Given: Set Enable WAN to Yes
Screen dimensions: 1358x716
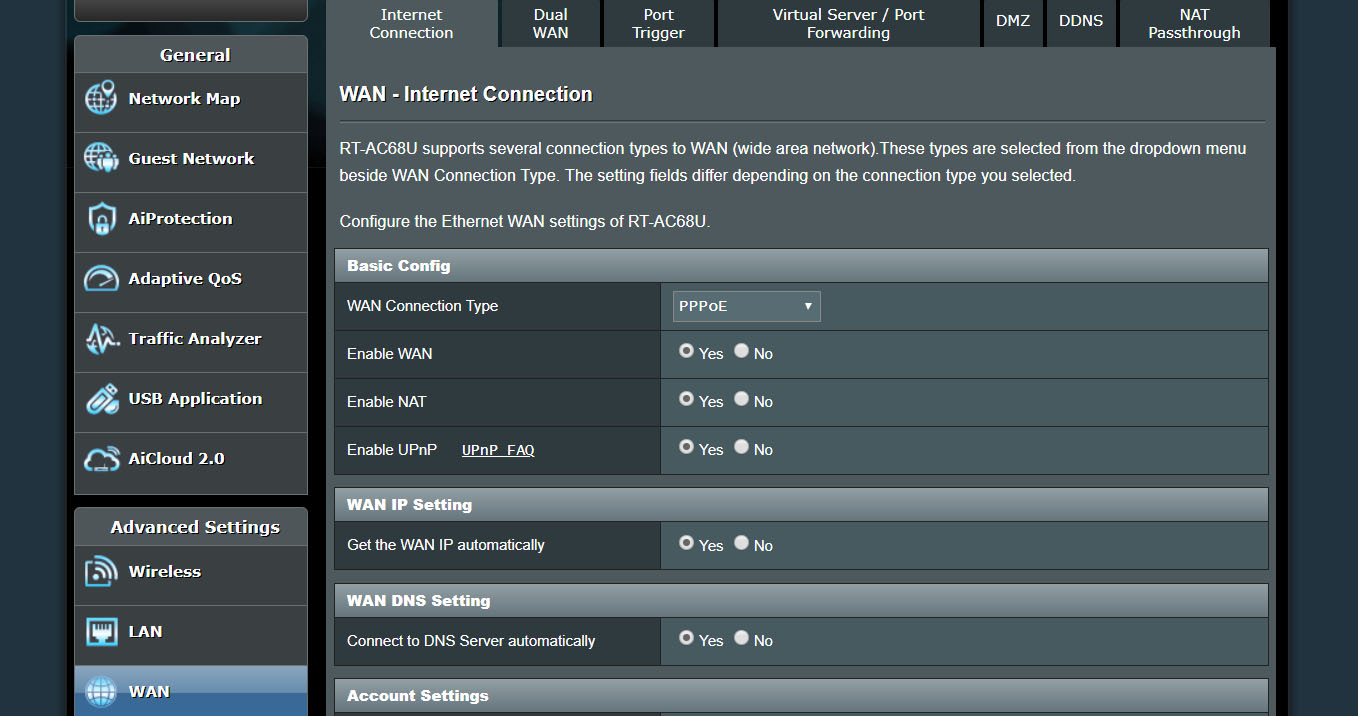Looking at the screenshot, I should (686, 351).
